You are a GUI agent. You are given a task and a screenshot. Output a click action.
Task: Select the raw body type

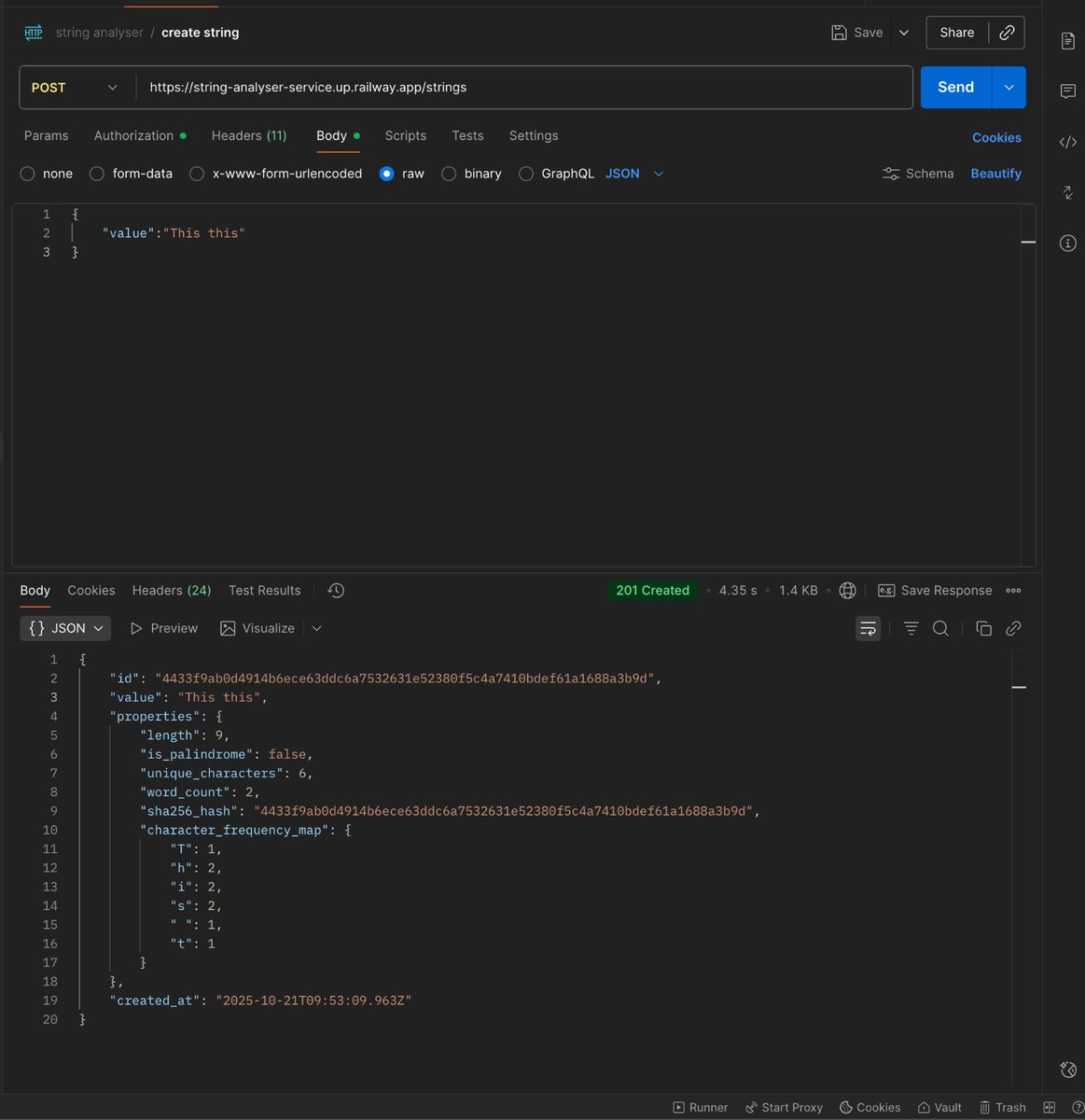387,174
